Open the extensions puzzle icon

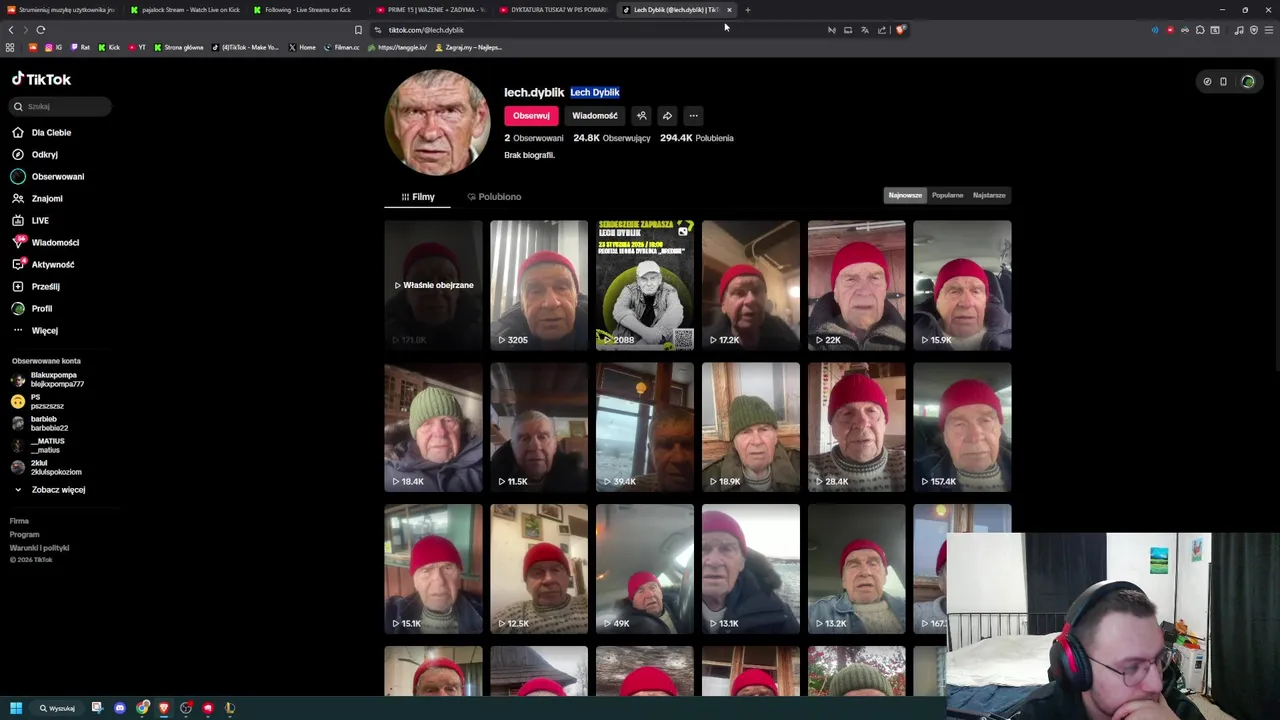pyautogui.click(x=1200, y=30)
